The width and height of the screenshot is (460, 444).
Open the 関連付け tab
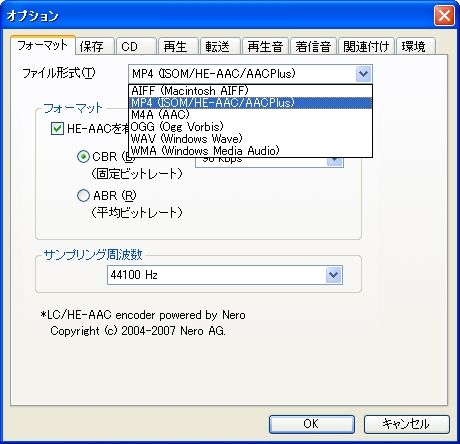(366, 46)
